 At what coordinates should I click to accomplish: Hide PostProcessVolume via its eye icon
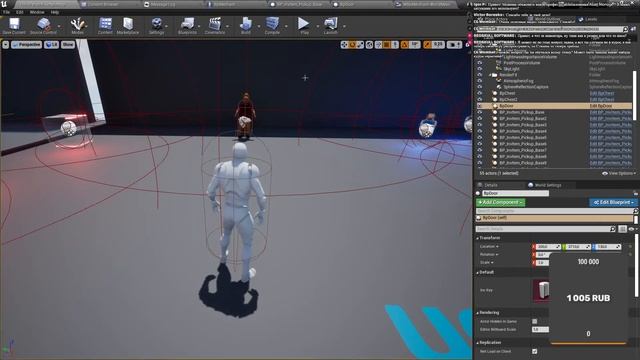tap(480, 63)
